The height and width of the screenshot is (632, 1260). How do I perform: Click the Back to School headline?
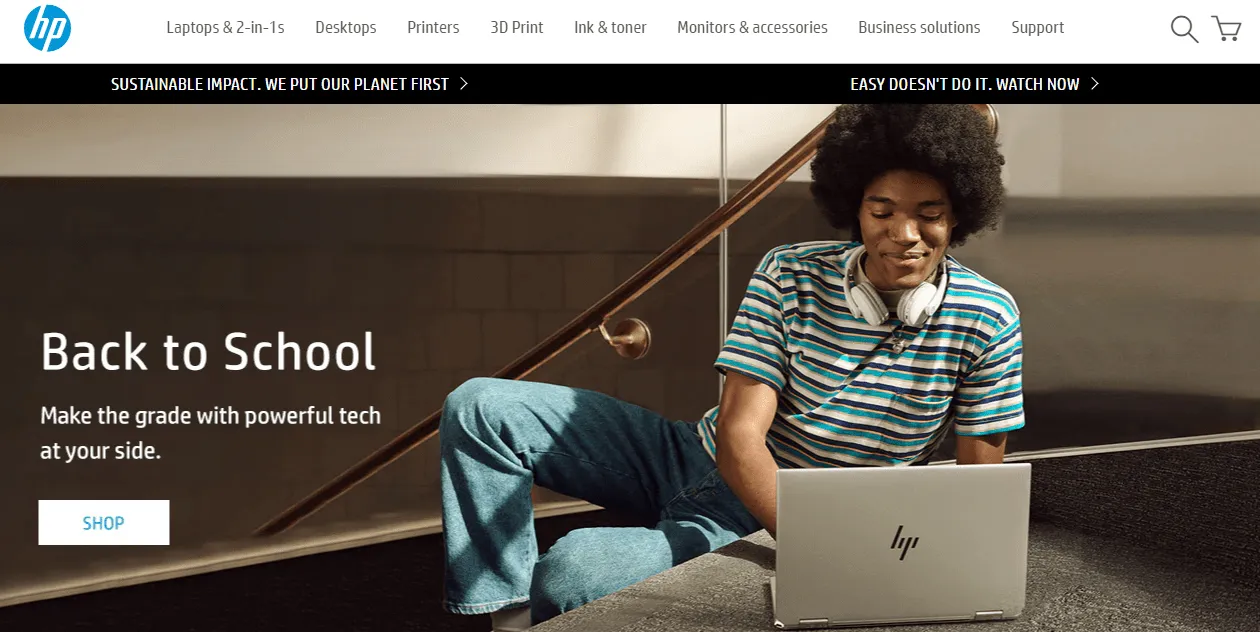[209, 352]
